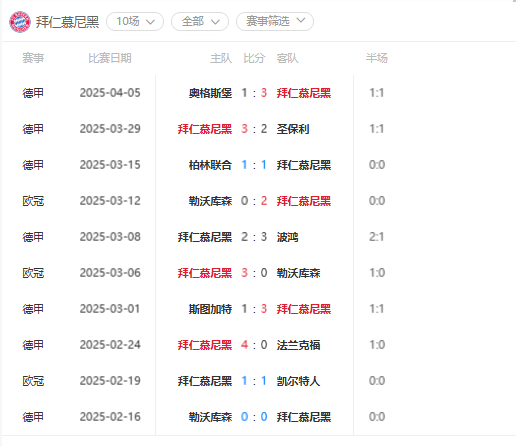Expand the 全部 filter dropdown

[x=200, y=22]
